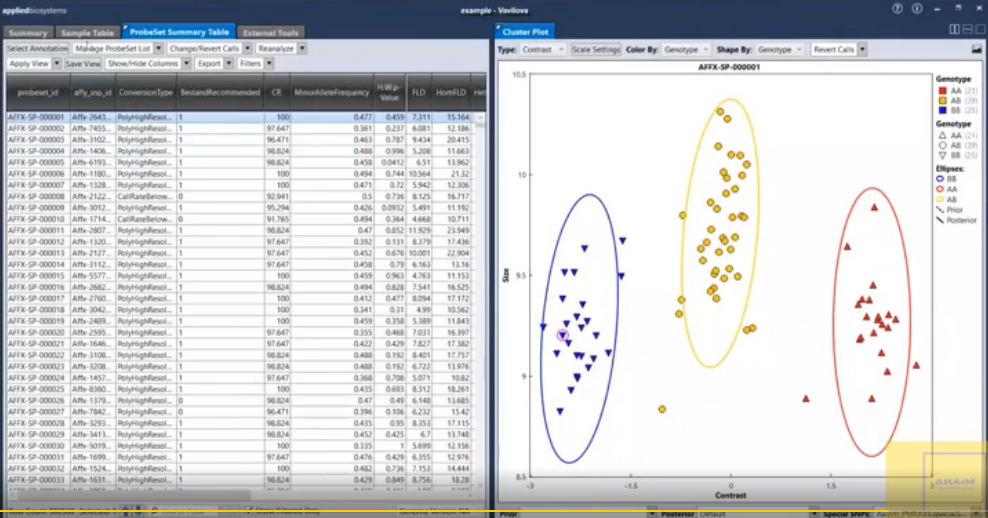
Task: Click the save plot image icon
Action: tap(976, 49)
